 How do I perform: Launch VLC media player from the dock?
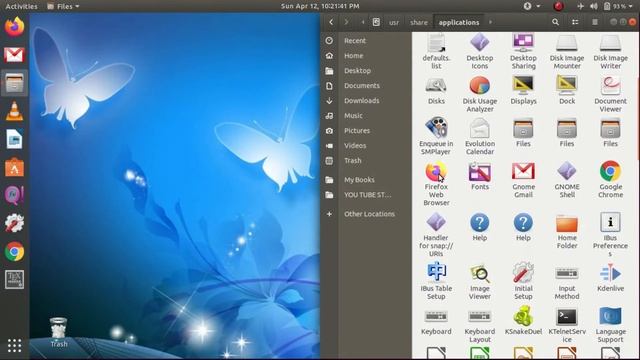[x=14, y=111]
